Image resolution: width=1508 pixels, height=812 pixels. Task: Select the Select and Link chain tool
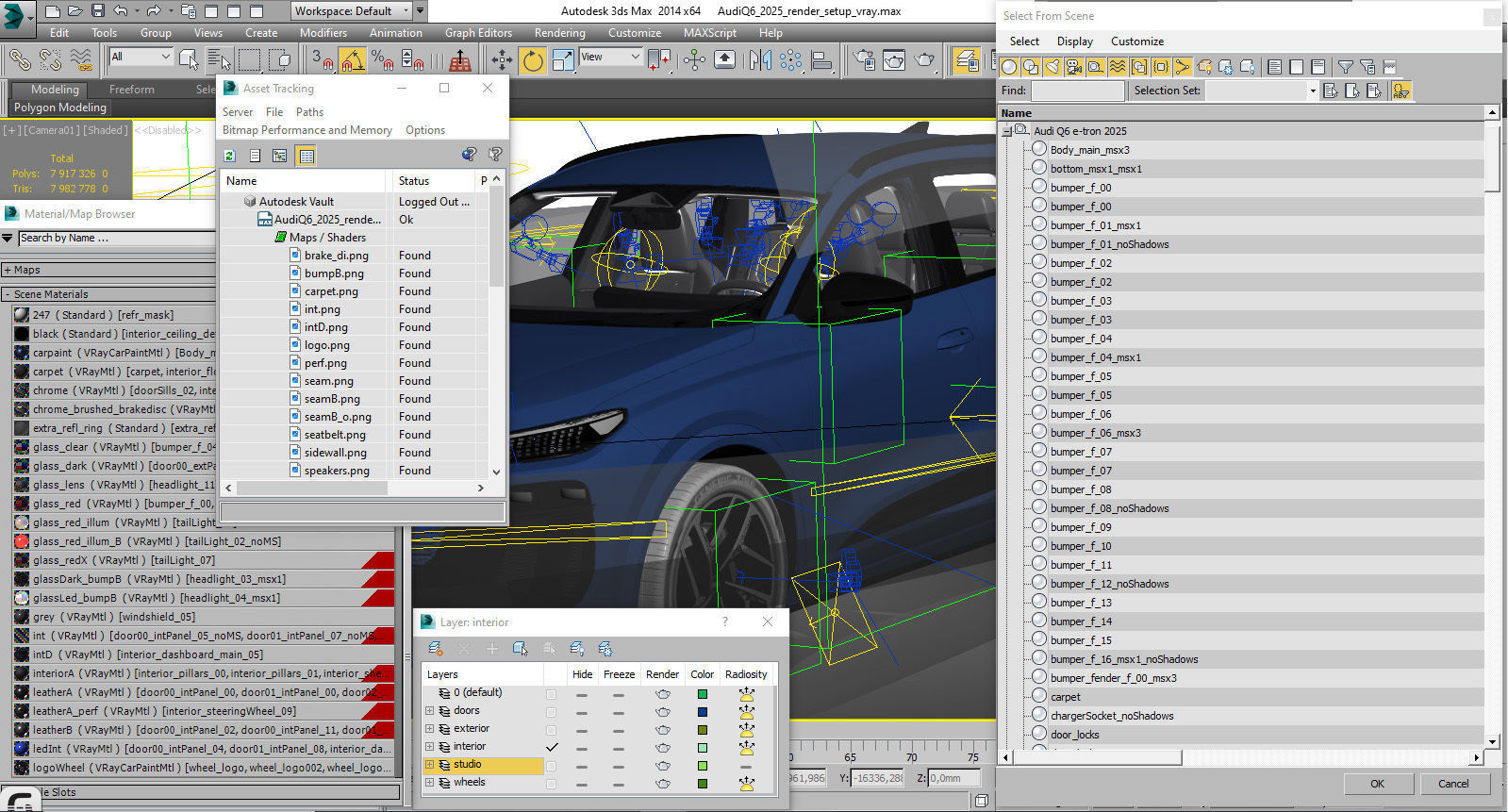(x=19, y=60)
